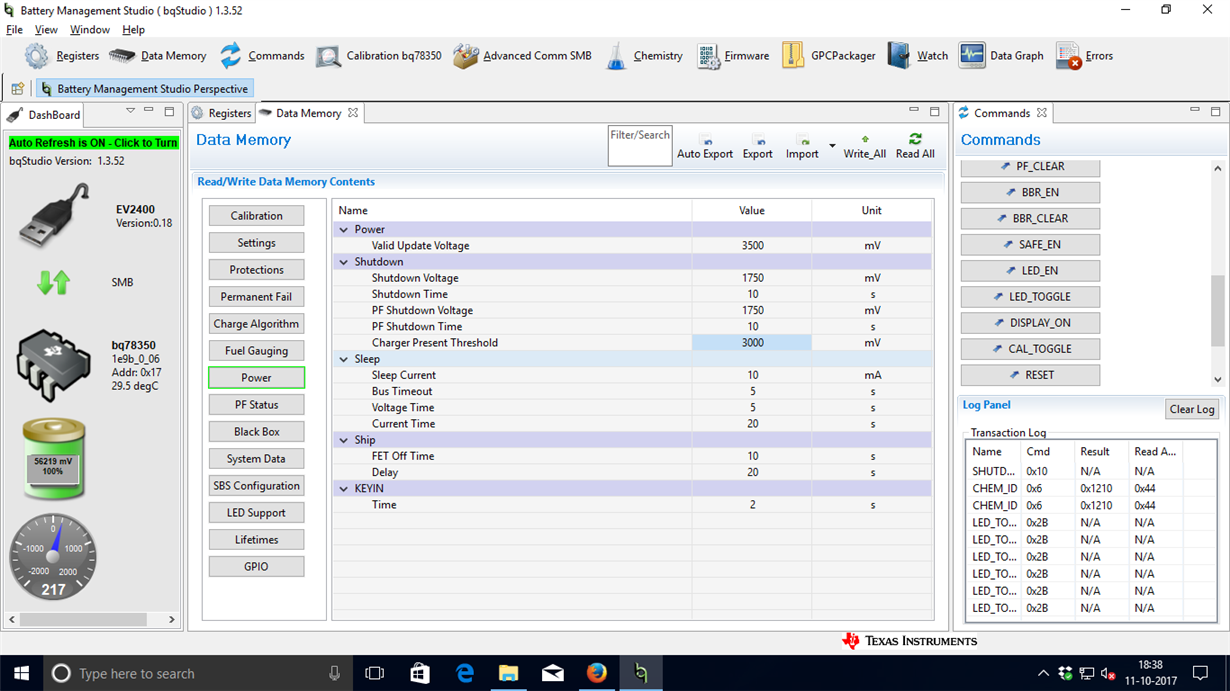Screen dimensions: 1230x691
Task: Open Firefox from the taskbar
Action: pyautogui.click(x=597, y=673)
